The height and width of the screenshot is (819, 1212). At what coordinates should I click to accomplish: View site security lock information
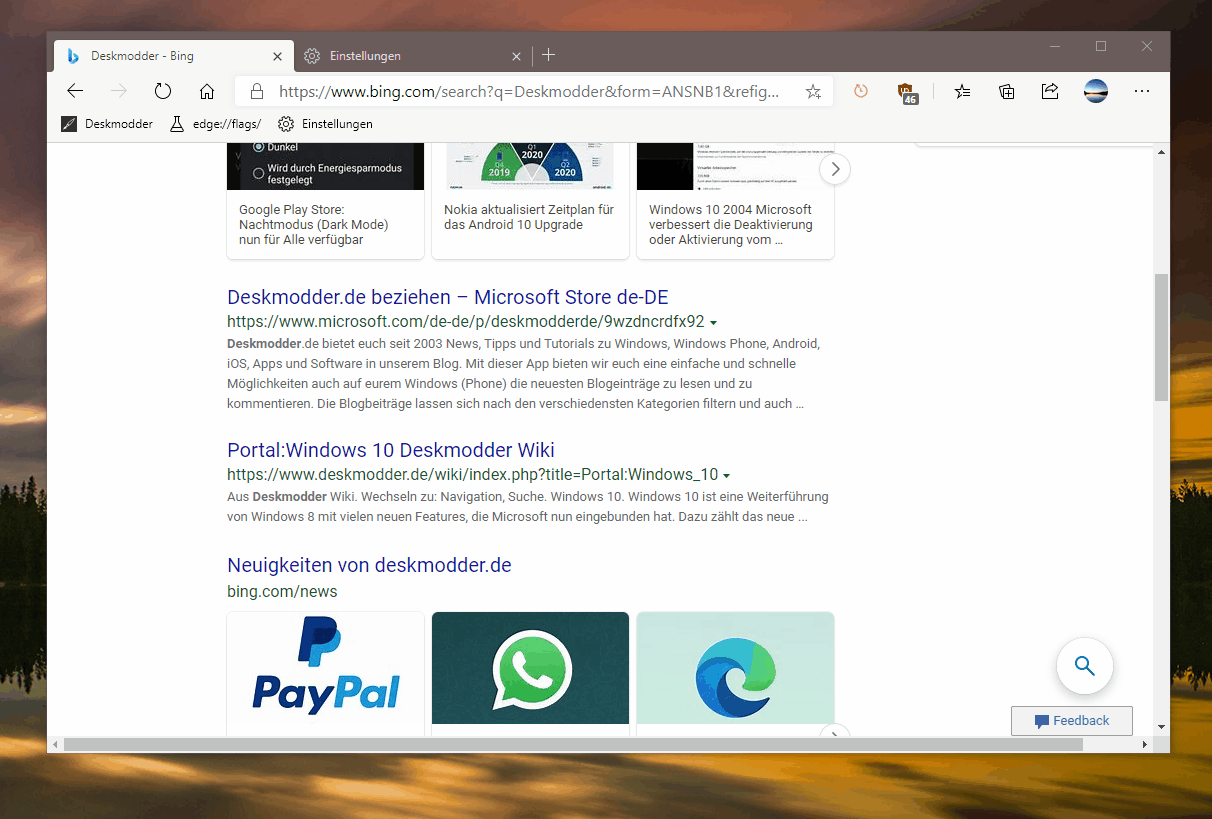[x=257, y=91]
